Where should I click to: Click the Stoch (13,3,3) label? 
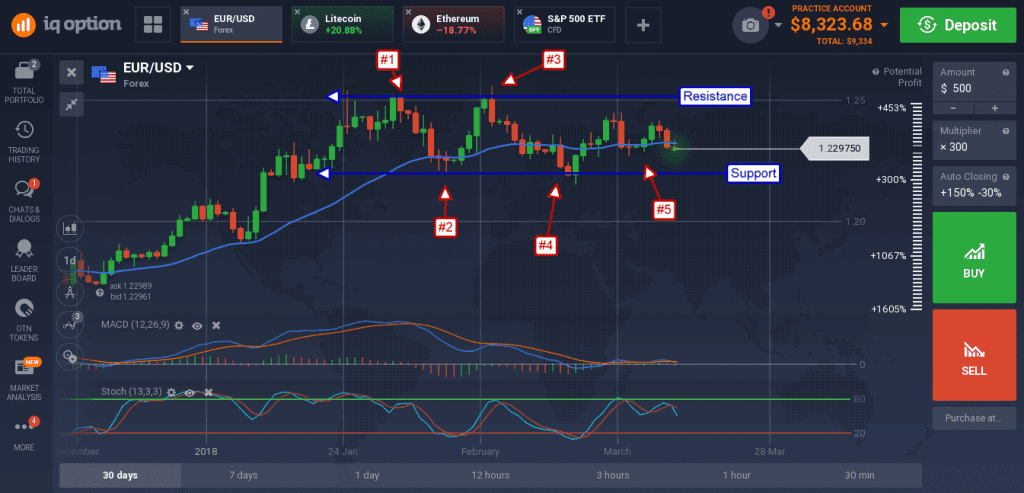pos(131,392)
